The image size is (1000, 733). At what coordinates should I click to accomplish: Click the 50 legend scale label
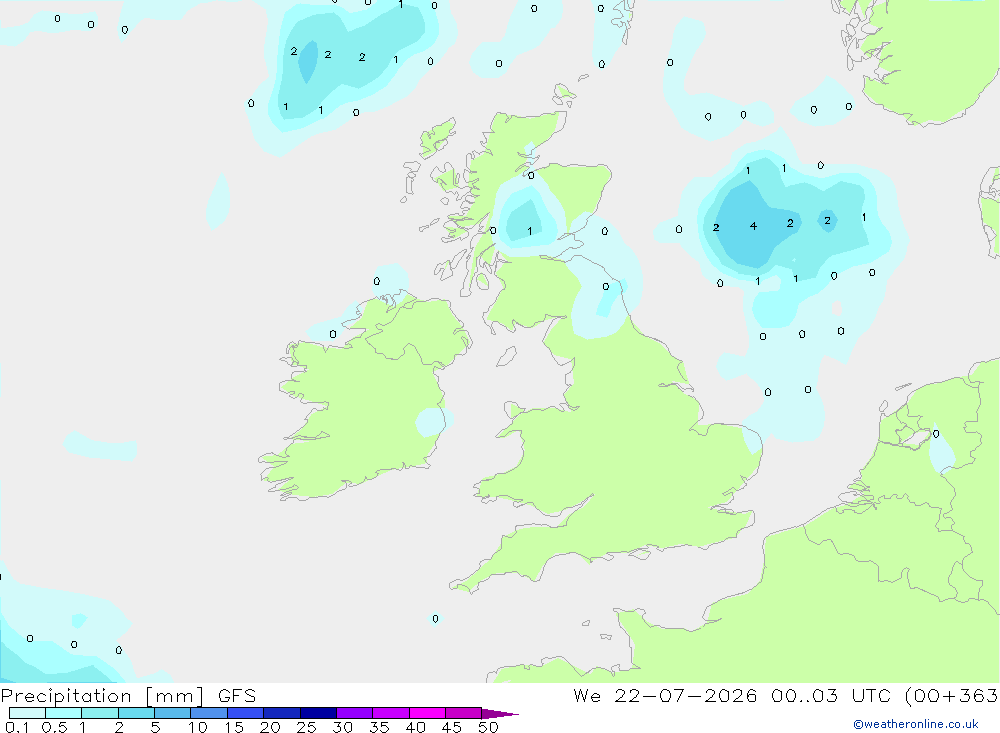point(489,727)
